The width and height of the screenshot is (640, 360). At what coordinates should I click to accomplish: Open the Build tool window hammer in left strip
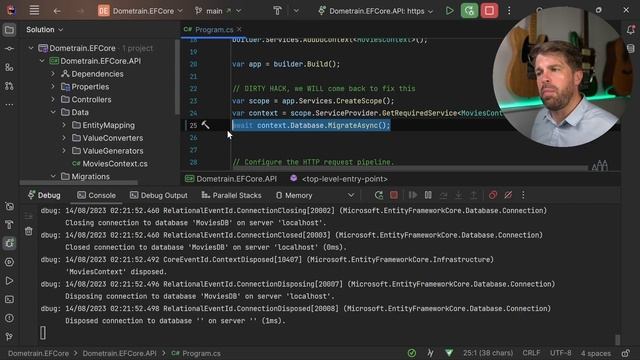9,224
